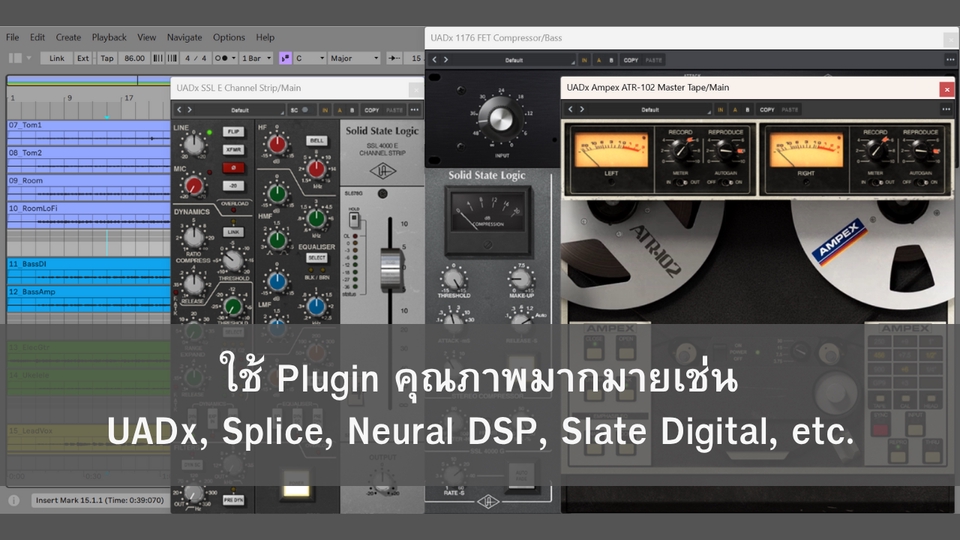Screen dimensions: 960x540
Task: Open Default preset dropdown in Ampex ATR-102
Action: pos(650,110)
